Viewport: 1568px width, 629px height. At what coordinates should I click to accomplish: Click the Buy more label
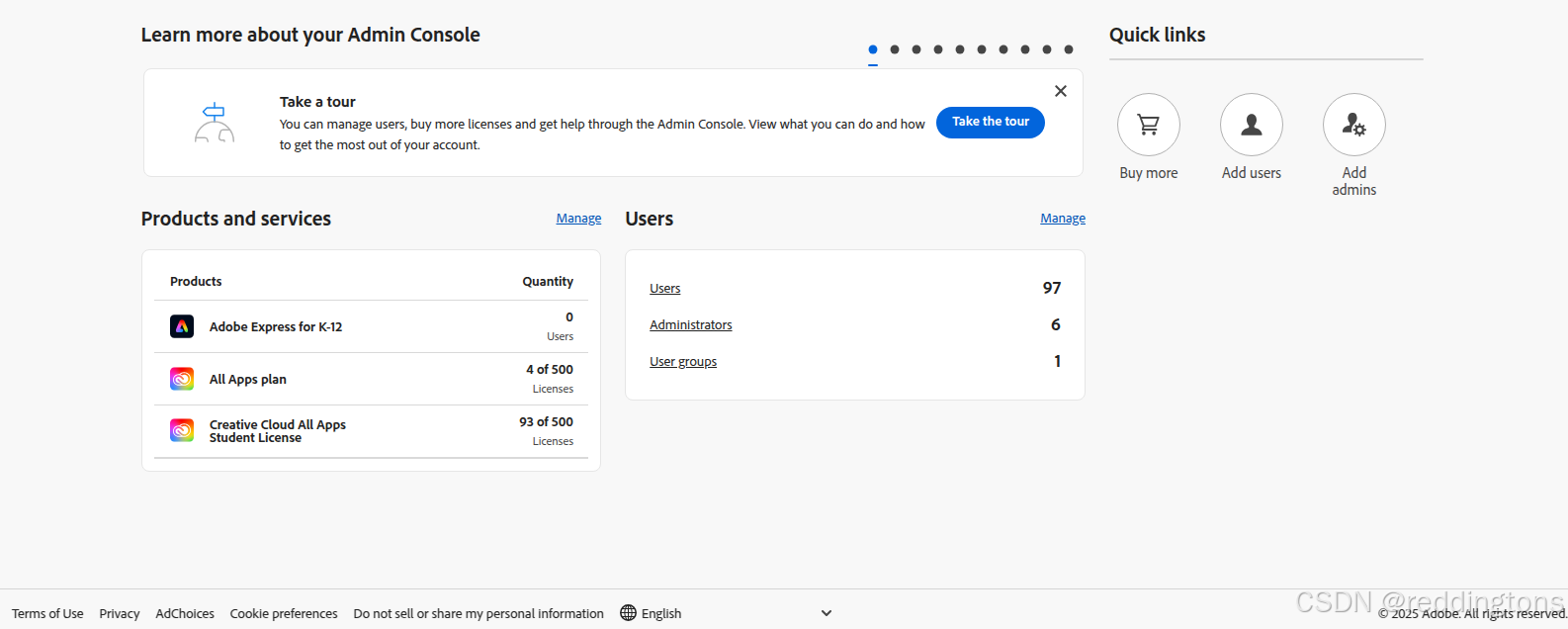(x=1149, y=173)
